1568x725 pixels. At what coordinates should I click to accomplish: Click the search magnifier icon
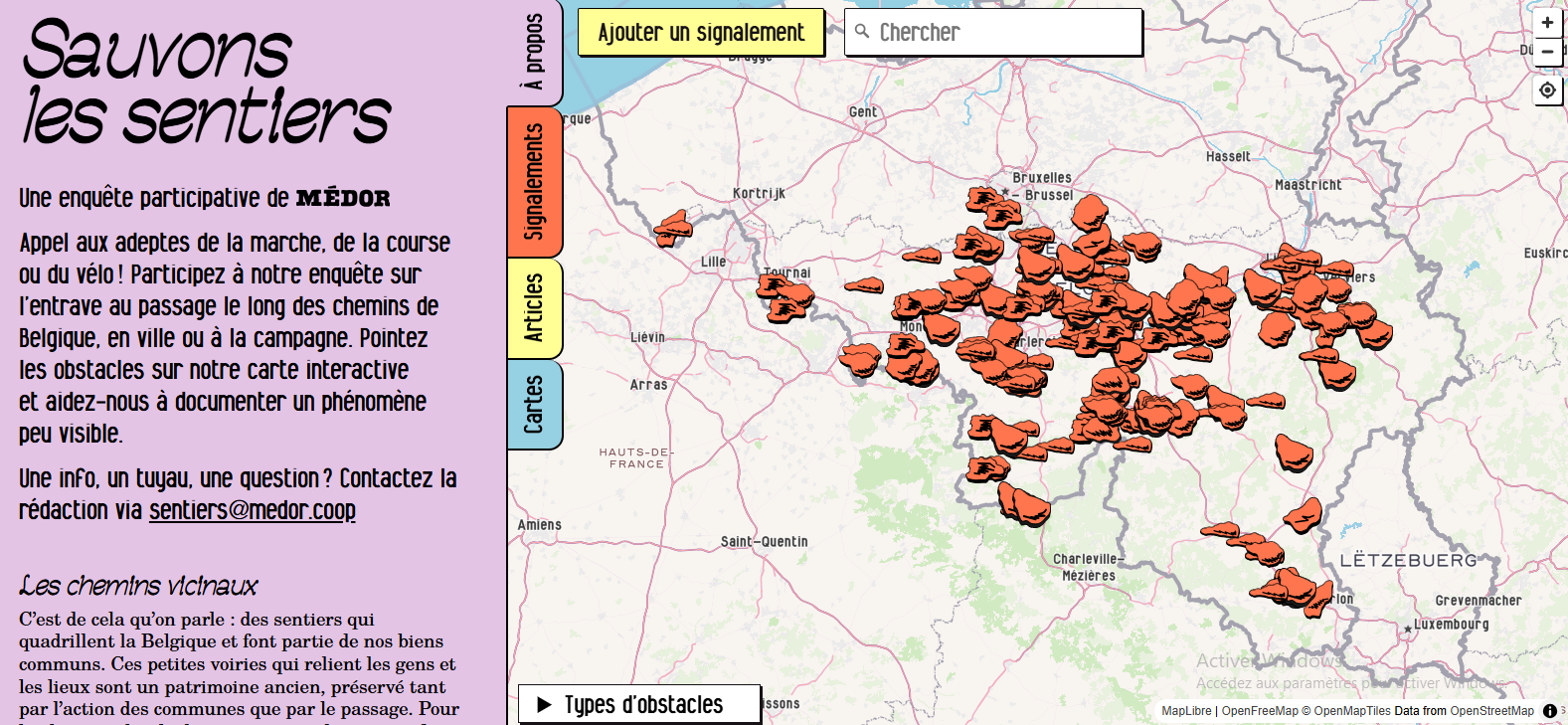coord(862,32)
